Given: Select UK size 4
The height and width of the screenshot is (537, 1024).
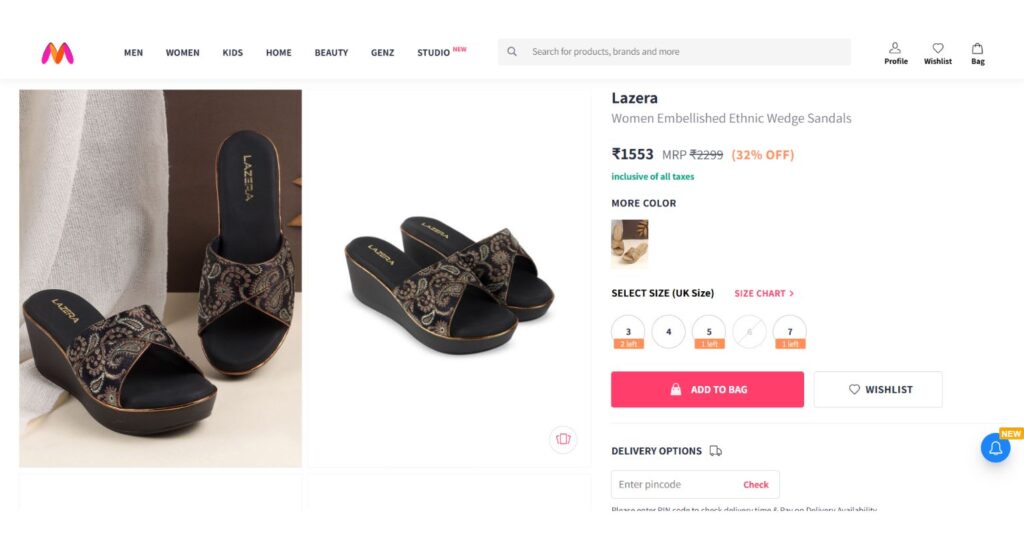Looking at the screenshot, I should (668, 331).
